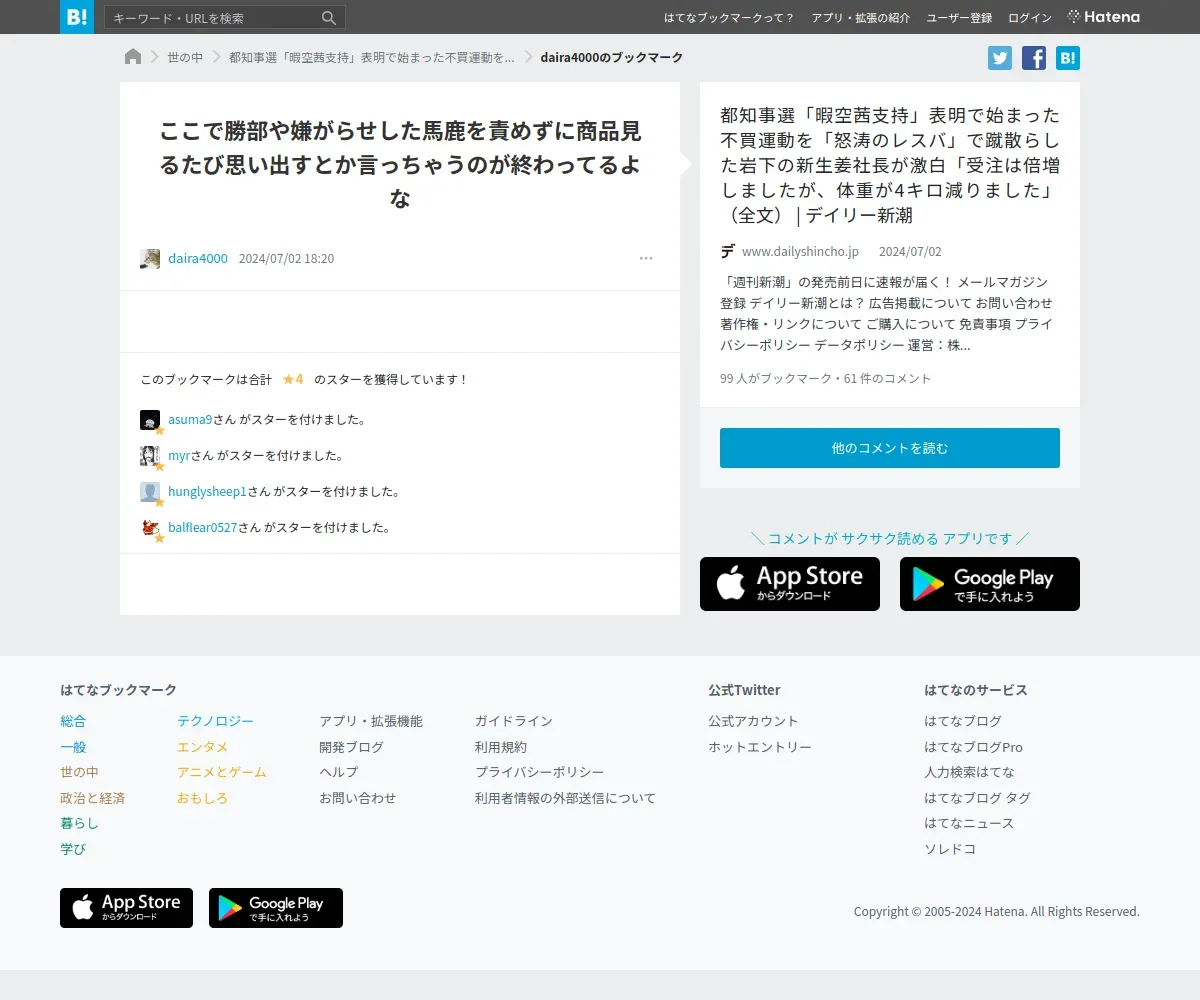Open the はてなニュース service link

[x=969, y=823]
